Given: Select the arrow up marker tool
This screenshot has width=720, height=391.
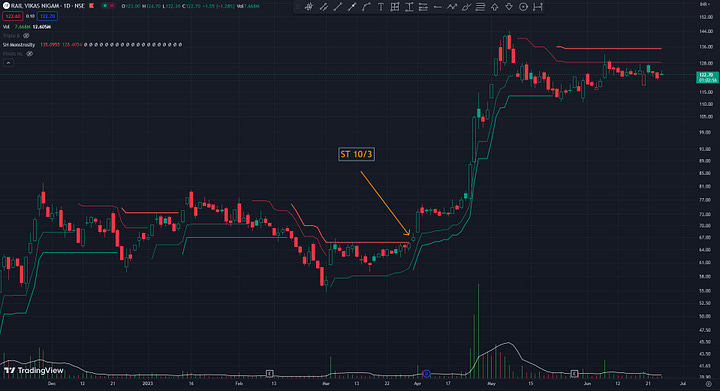Looking at the screenshot, I should coord(495,7).
